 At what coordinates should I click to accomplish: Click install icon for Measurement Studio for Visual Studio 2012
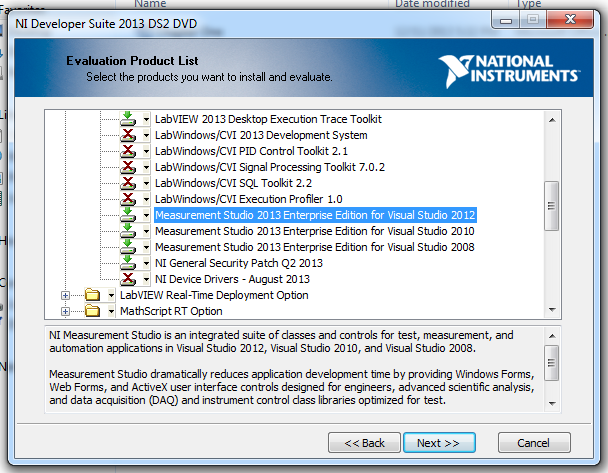tap(128, 215)
